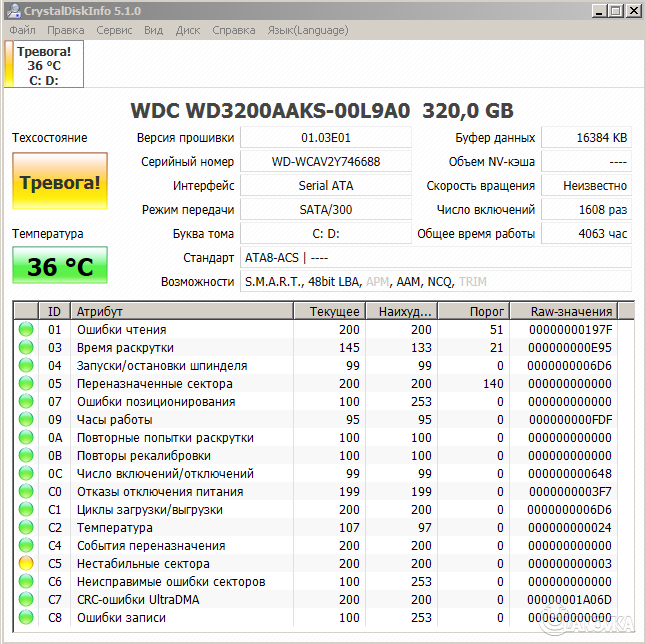Click the Порог column header

tap(486, 311)
